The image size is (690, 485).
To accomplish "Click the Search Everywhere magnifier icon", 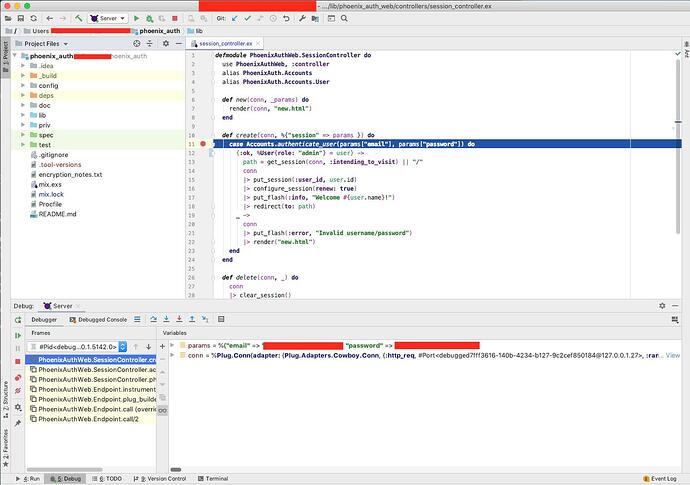I will click(344, 18).
